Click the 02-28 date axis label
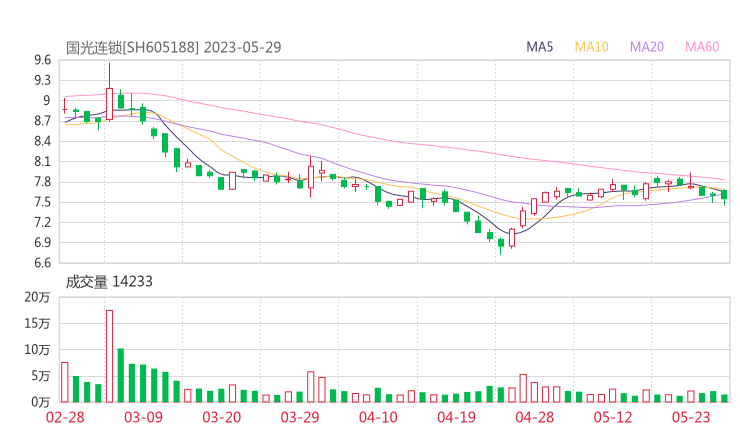The height and width of the screenshot is (440, 740). (65, 417)
